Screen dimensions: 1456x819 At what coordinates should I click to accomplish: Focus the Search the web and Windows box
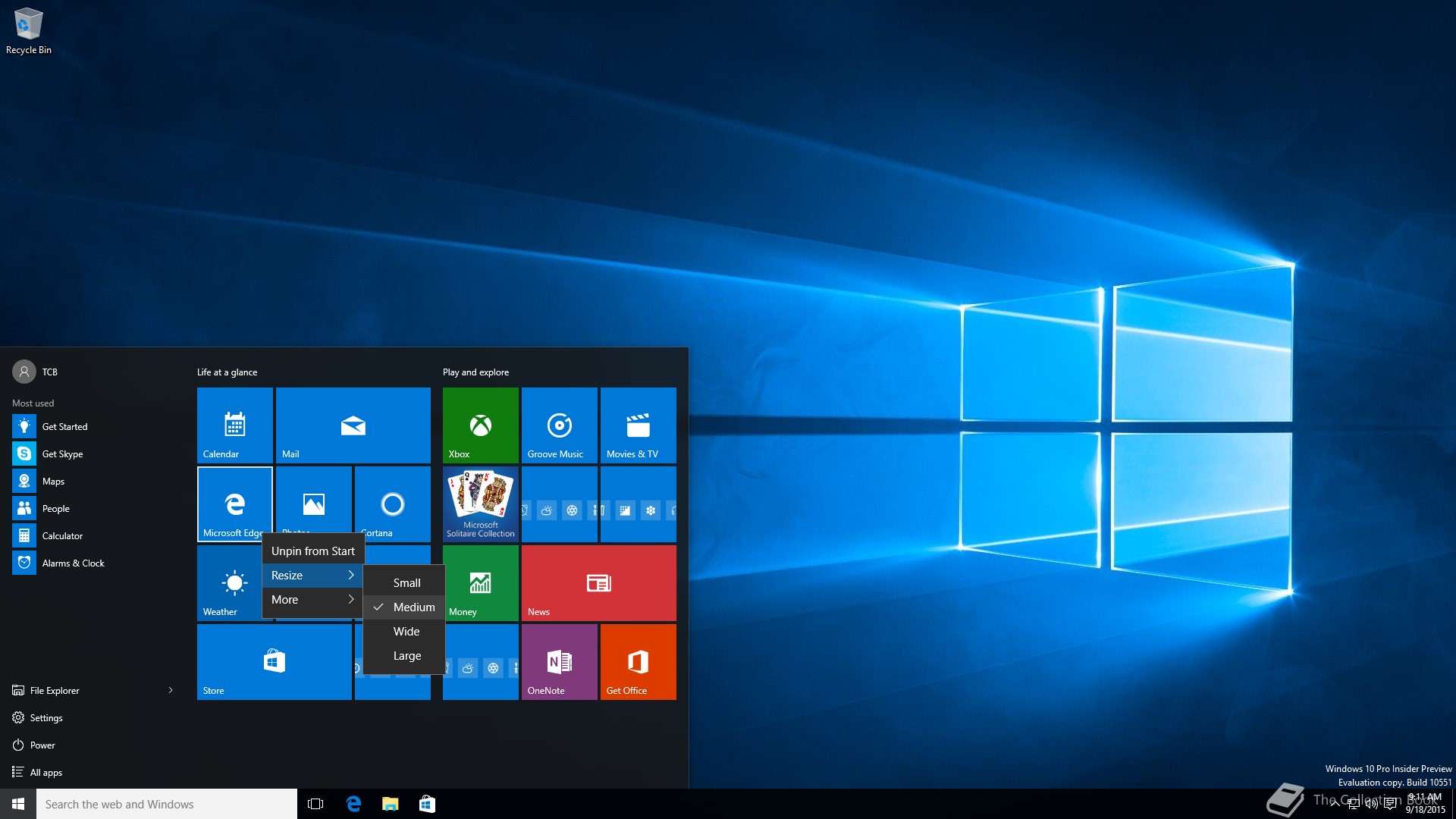coord(167,804)
